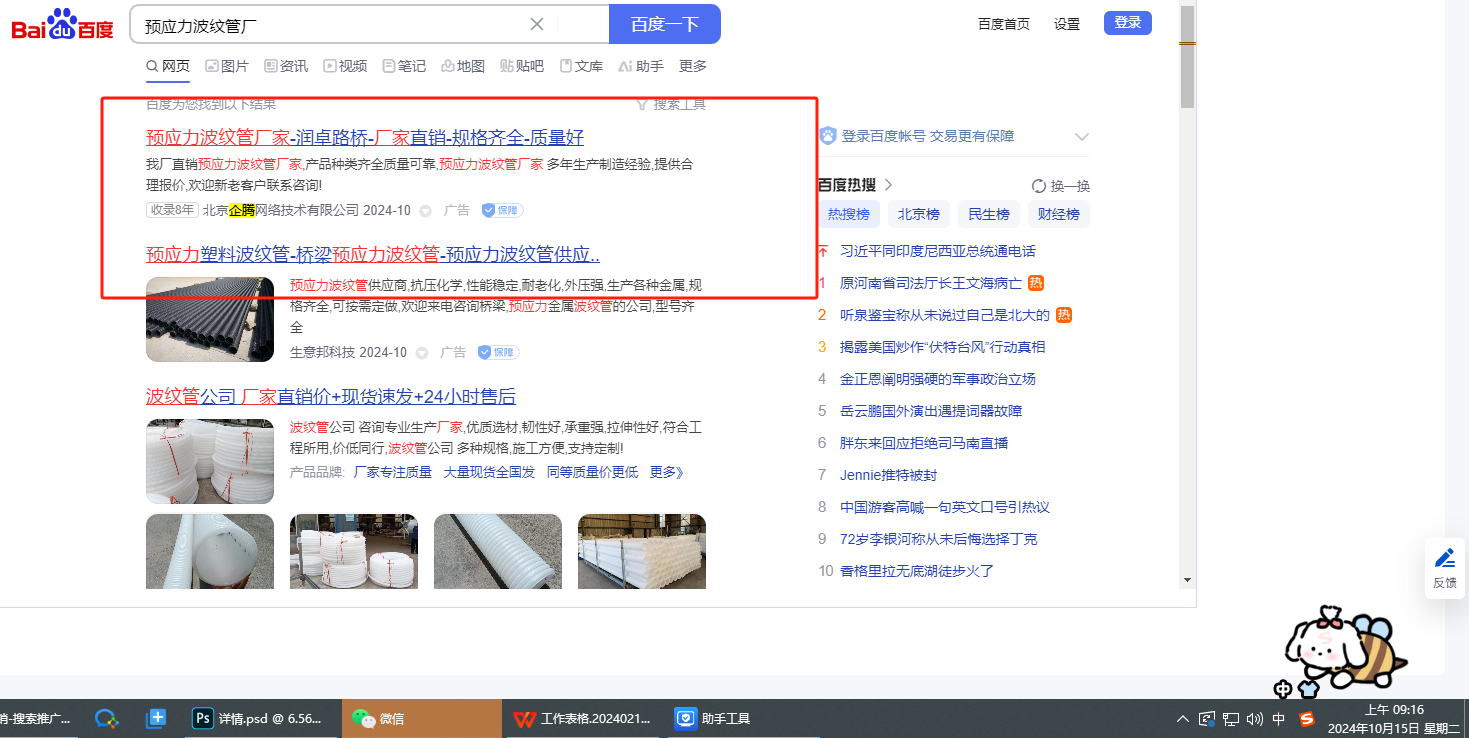Open hot search Jennie推特被封
The height and width of the screenshot is (738, 1469).
(x=888, y=475)
